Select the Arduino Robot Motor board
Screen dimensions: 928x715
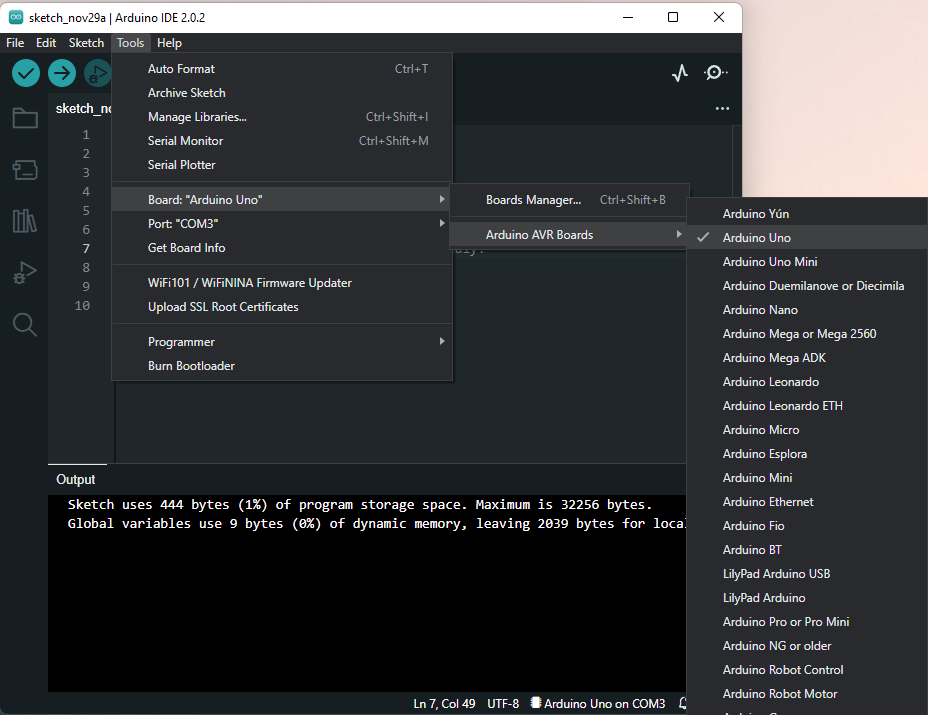[807, 694]
